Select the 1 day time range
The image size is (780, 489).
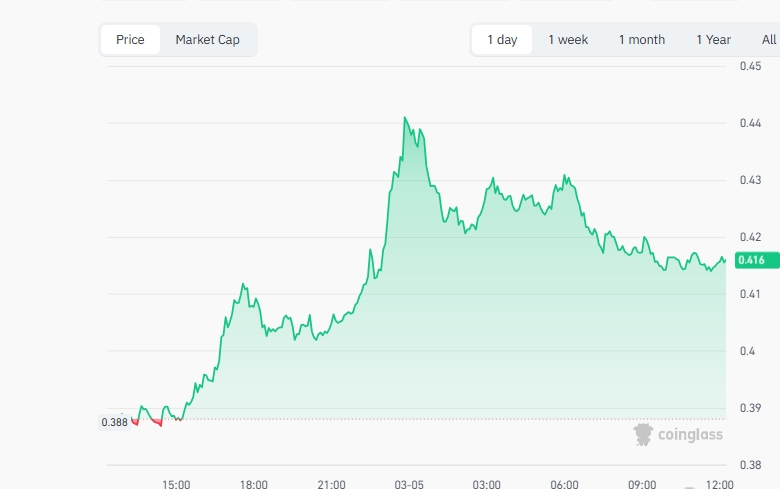502,40
